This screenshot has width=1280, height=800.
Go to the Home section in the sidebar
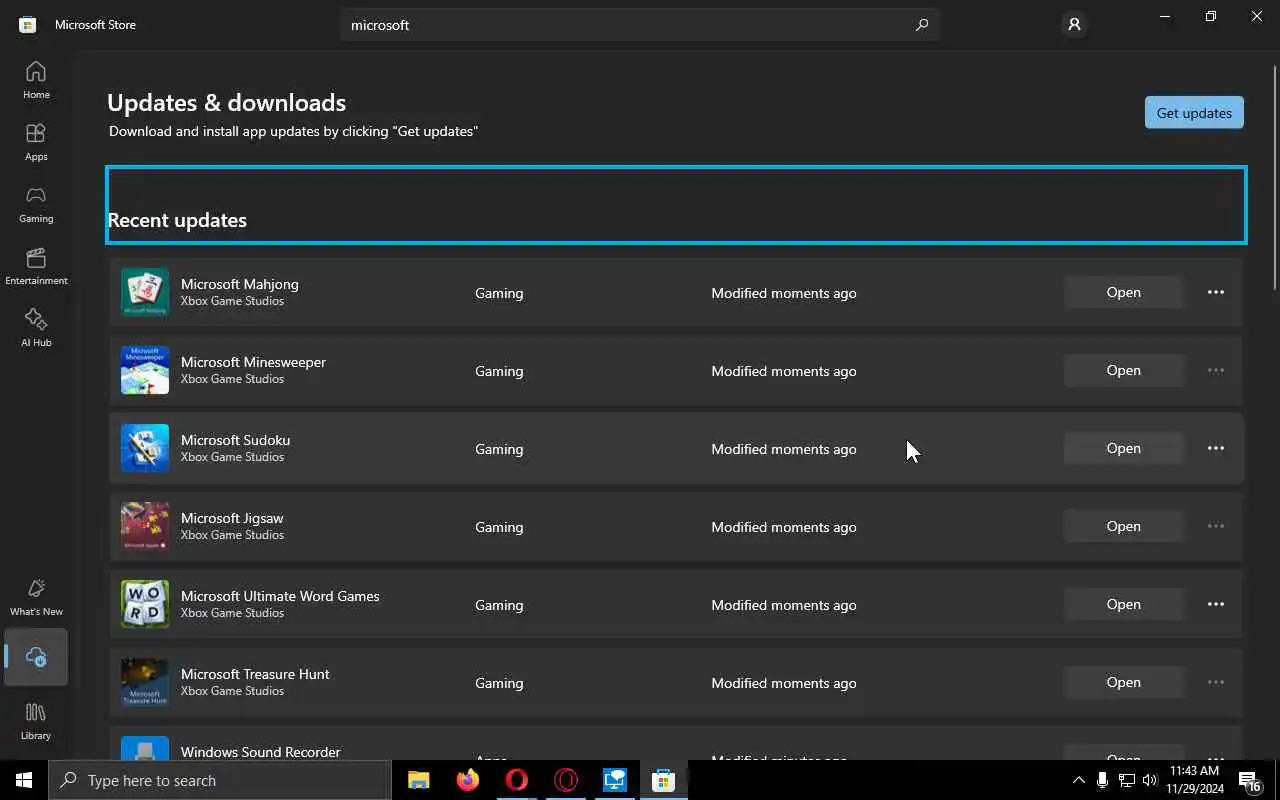(x=36, y=80)
